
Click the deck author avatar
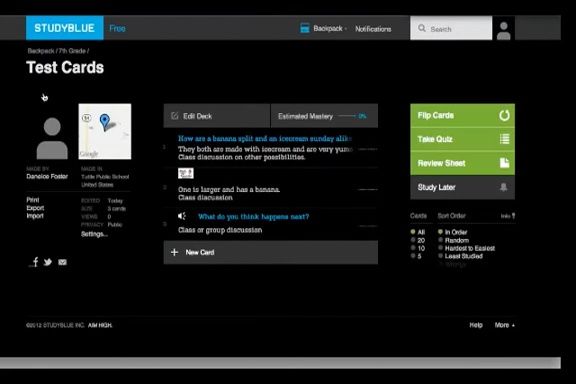52,138
